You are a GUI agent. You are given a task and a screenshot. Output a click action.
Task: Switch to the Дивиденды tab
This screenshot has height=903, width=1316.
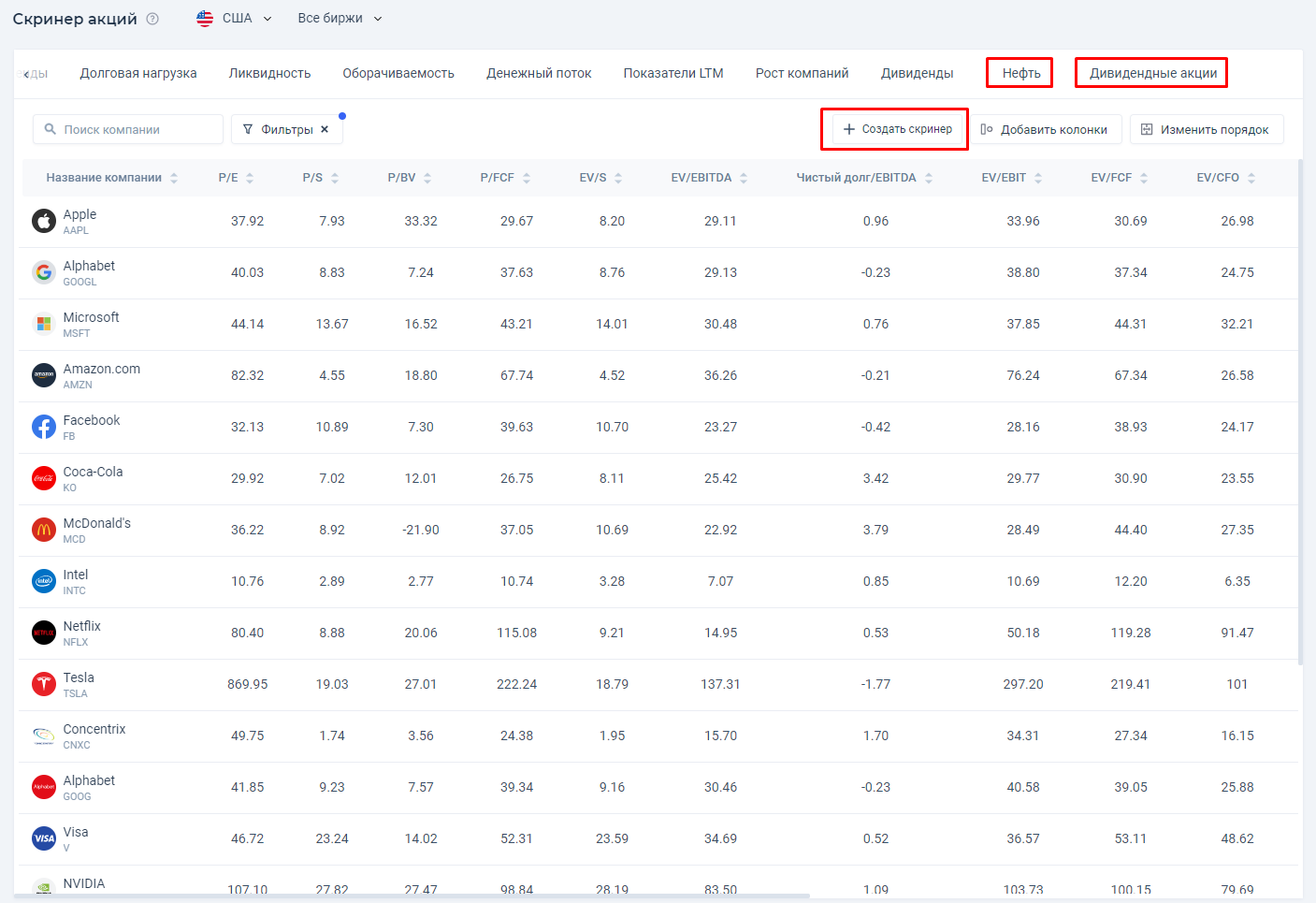(917, 73)
